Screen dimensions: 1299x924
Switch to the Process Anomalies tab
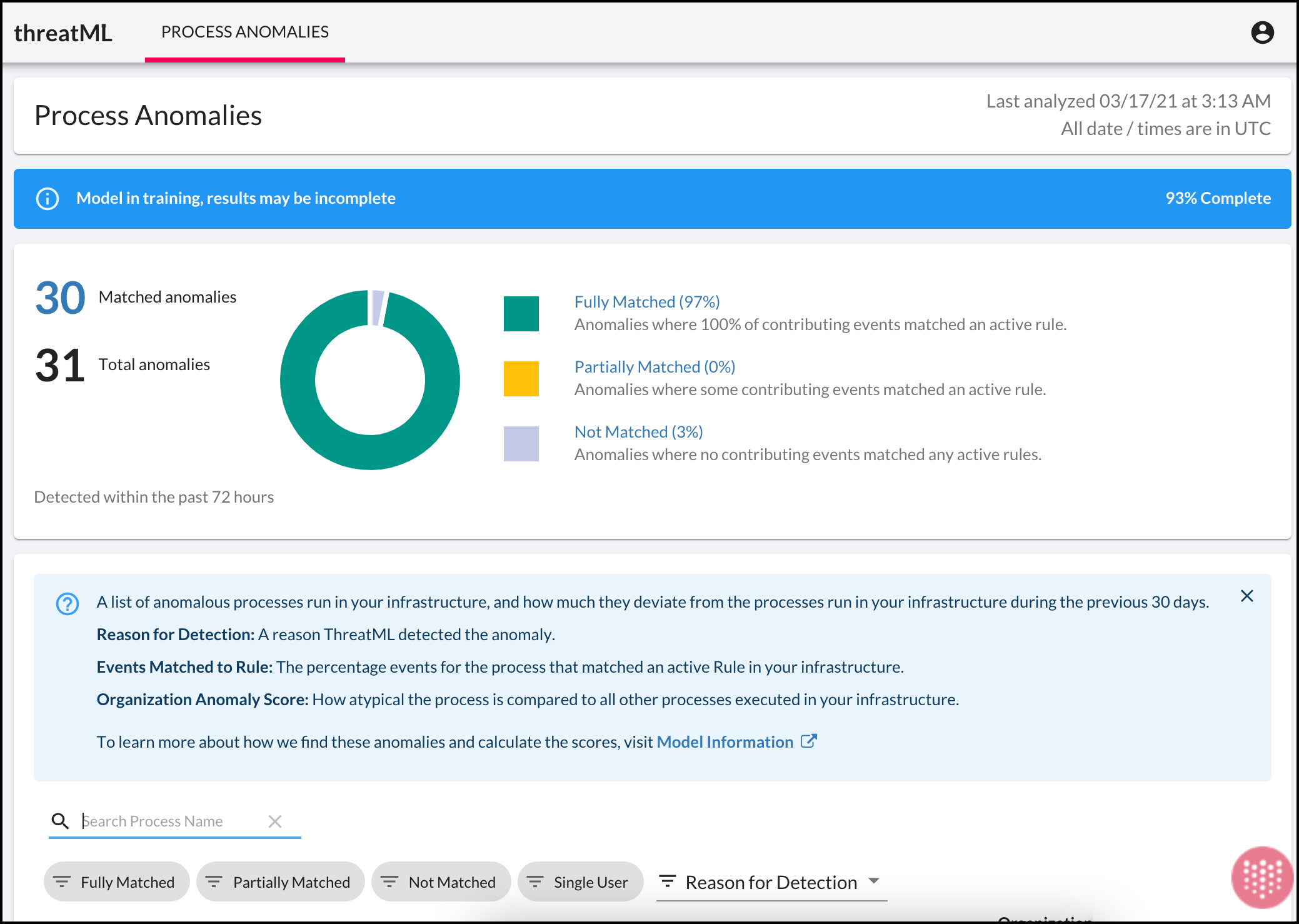244,32
